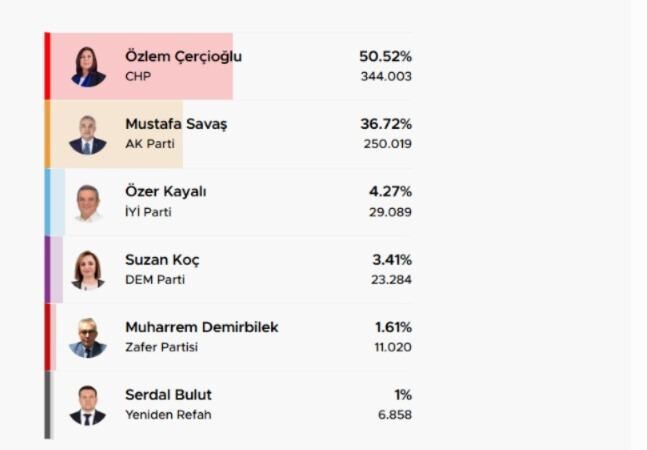Open Suzan Koç candidate name

coord(162,260)
